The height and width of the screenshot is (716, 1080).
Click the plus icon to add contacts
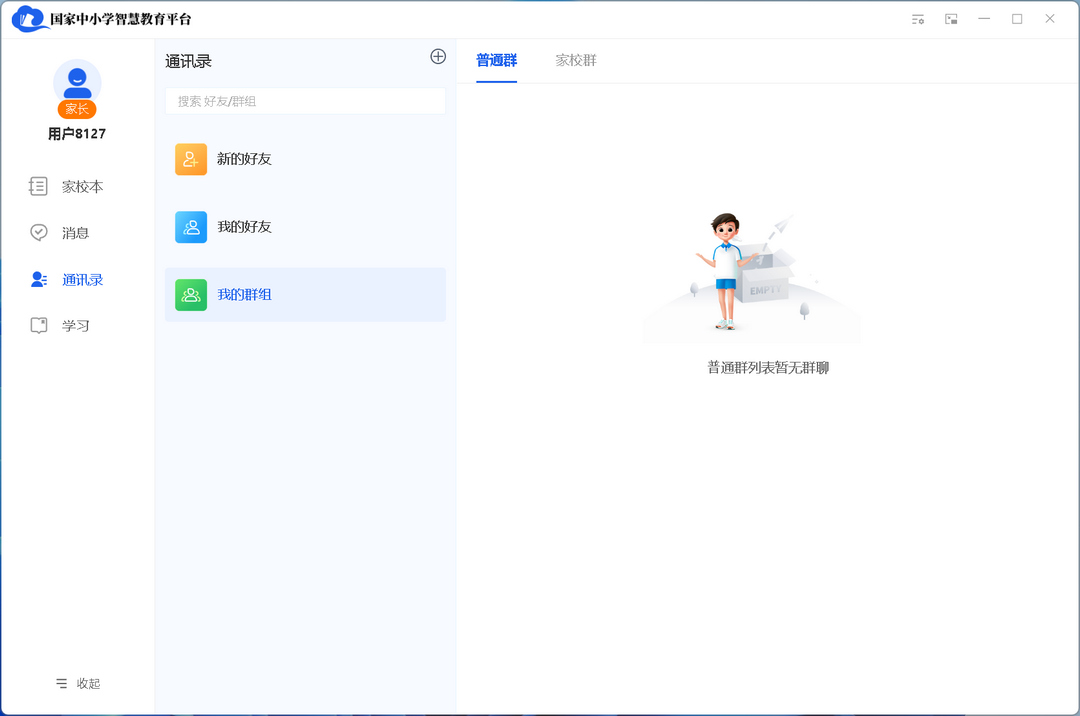(438, 57)
